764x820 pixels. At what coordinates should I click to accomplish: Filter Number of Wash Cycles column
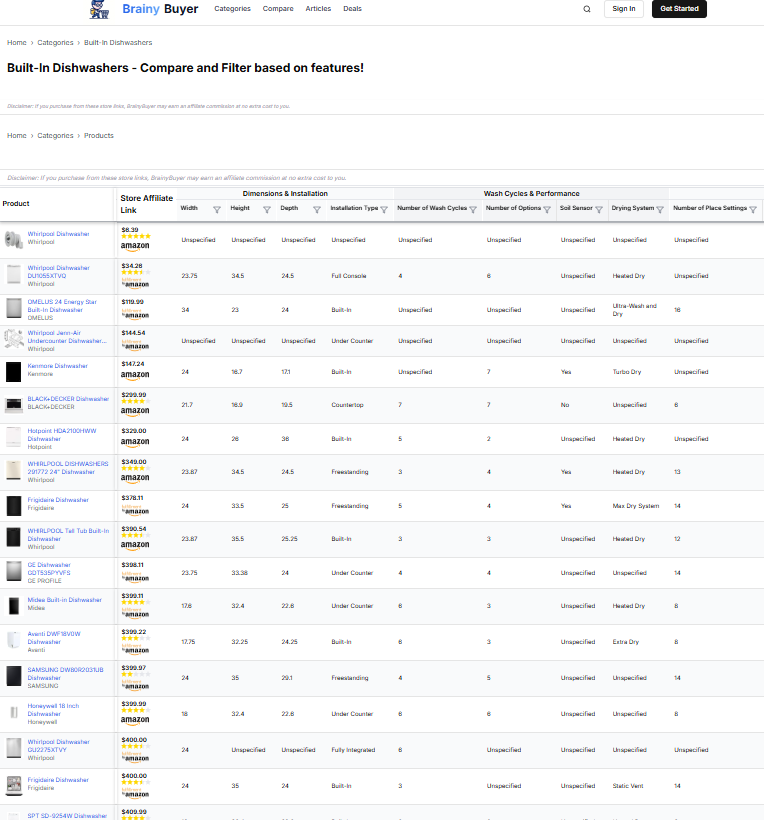point(473,210)
